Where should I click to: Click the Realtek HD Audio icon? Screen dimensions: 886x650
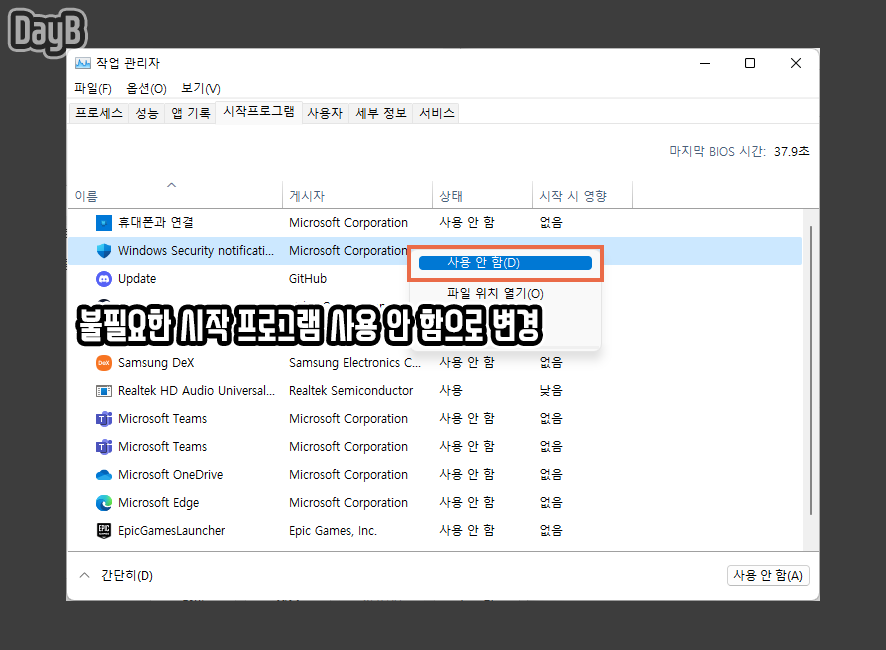pyautogui.click(x=104, y=391)
